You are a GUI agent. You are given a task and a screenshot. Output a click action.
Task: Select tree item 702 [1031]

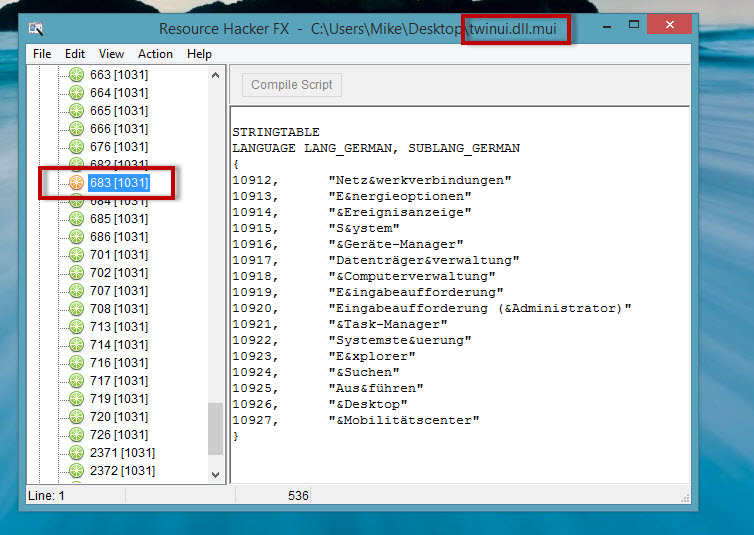119,273
